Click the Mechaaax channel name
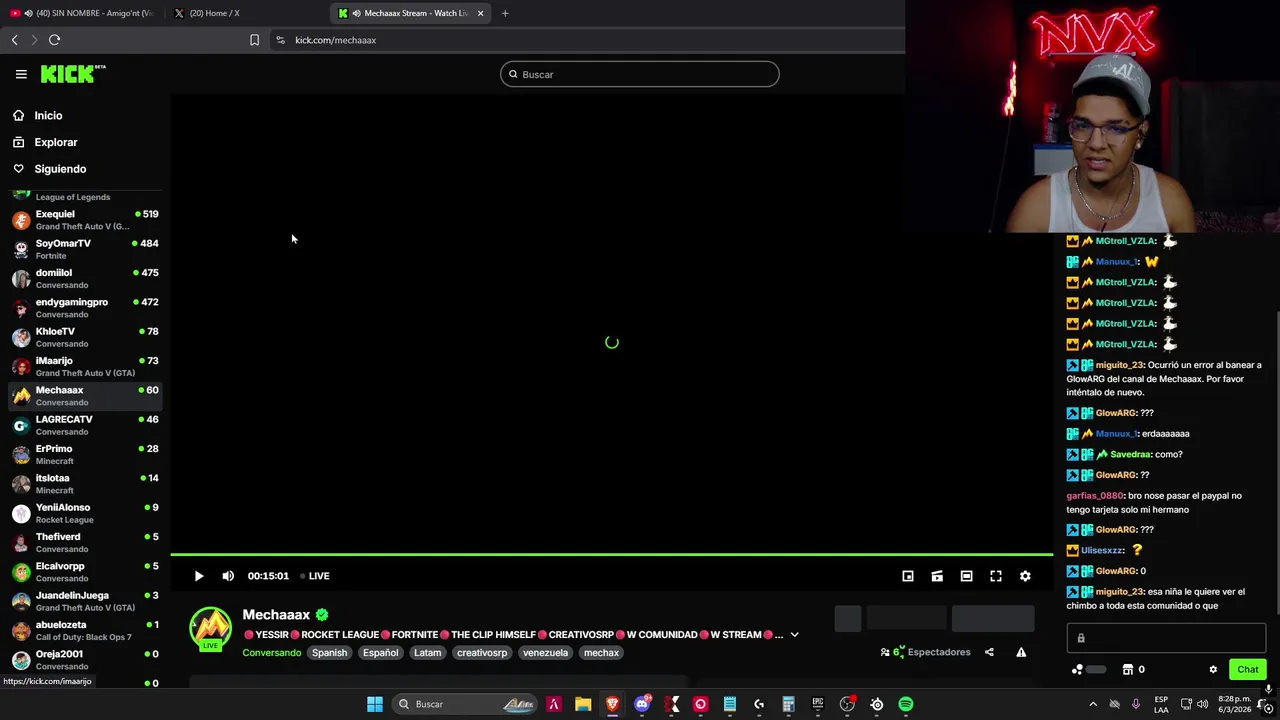This screenshot has height=720, width=1280. pyautogui.click(x=276, y=615)
